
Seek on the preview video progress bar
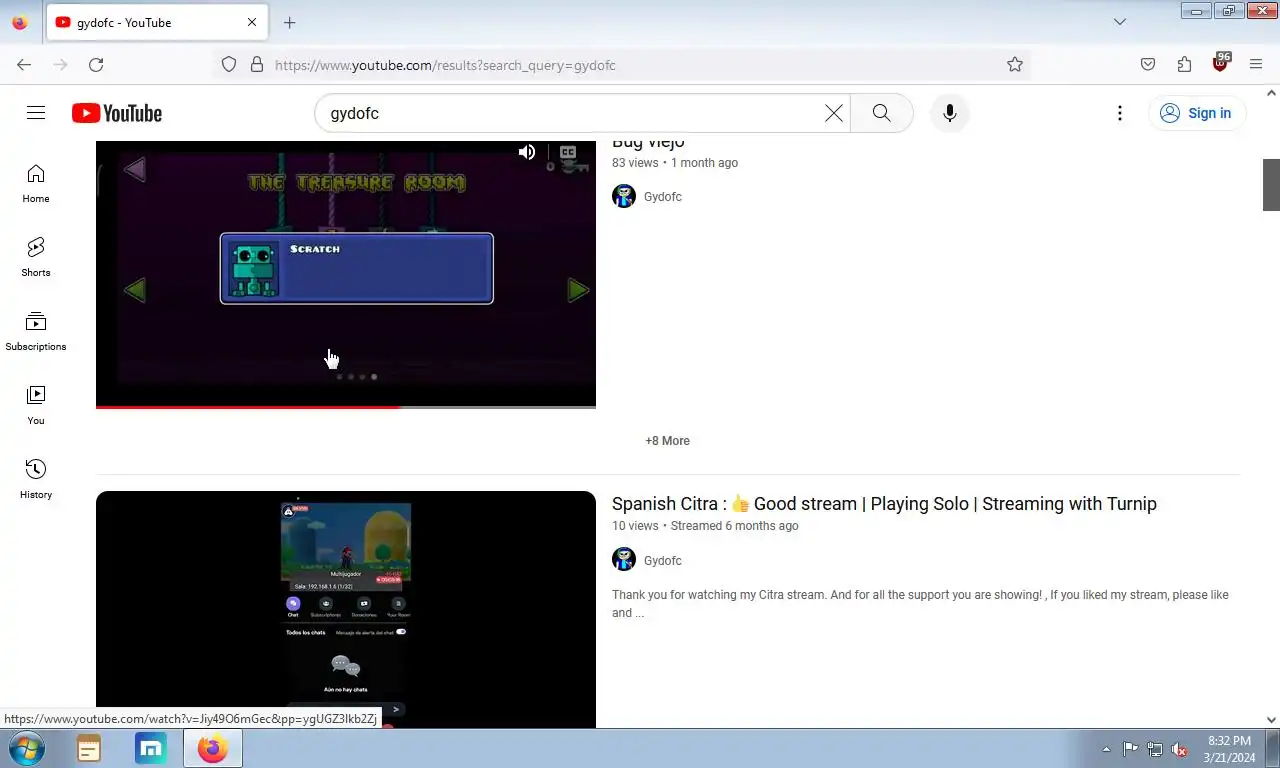pos(346,407)
